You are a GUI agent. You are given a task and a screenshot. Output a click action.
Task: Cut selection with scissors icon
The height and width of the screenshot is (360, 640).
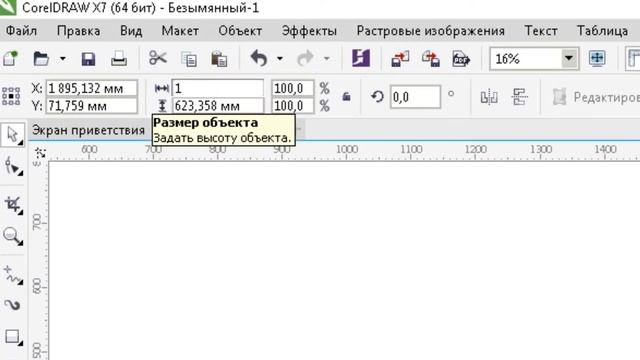click(158, 58)
